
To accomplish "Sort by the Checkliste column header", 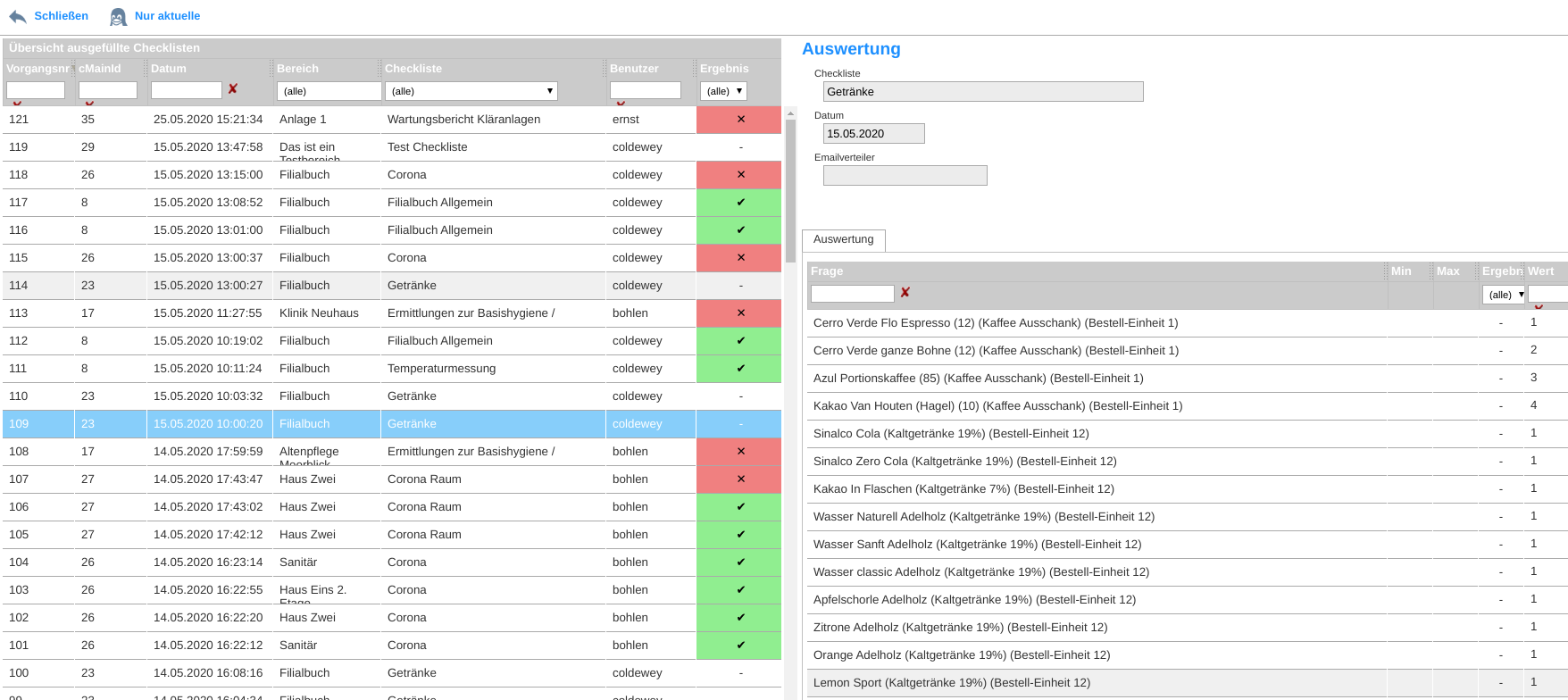I will (413, 69).
